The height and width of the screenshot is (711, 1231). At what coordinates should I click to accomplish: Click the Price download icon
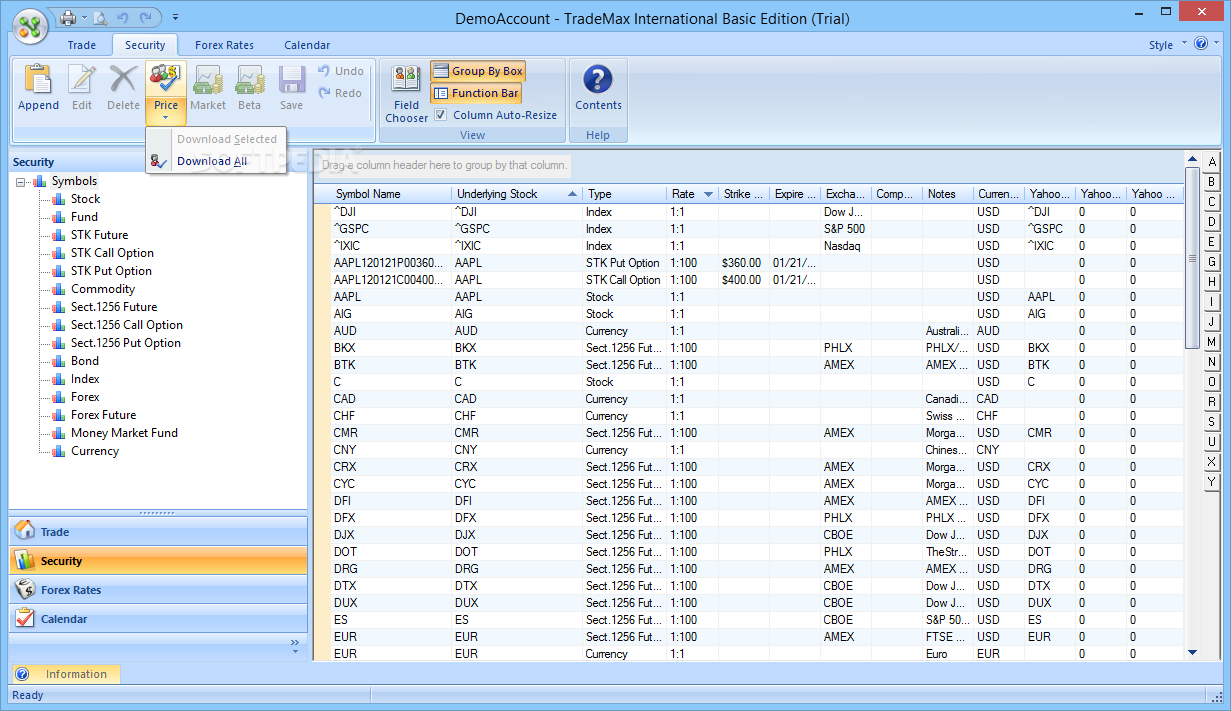(166, 80)
